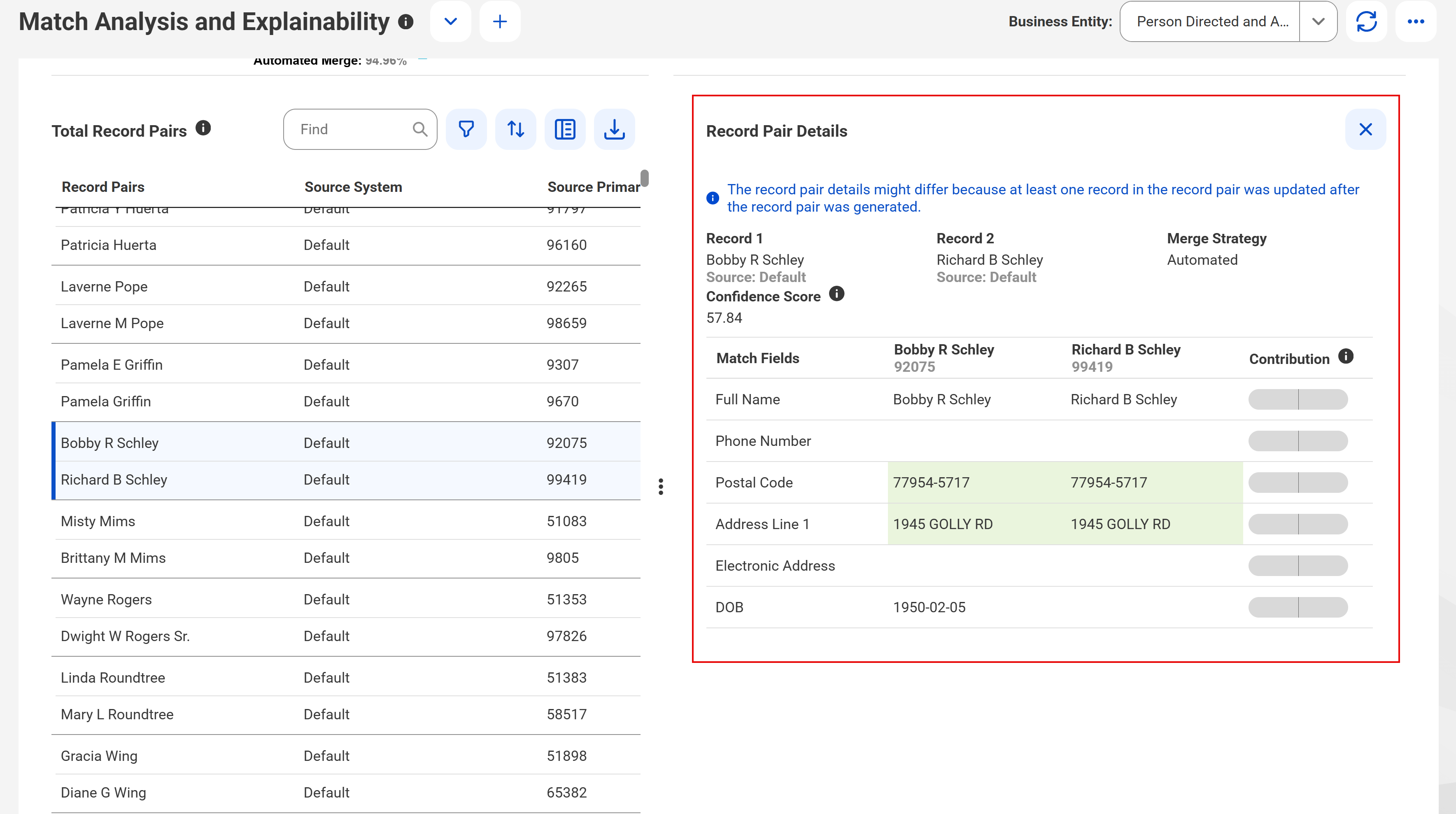The height and width of the screenshot is (814, 1456).
Task: Click info icon beside Confidence Score
Action: coord(836,294)
